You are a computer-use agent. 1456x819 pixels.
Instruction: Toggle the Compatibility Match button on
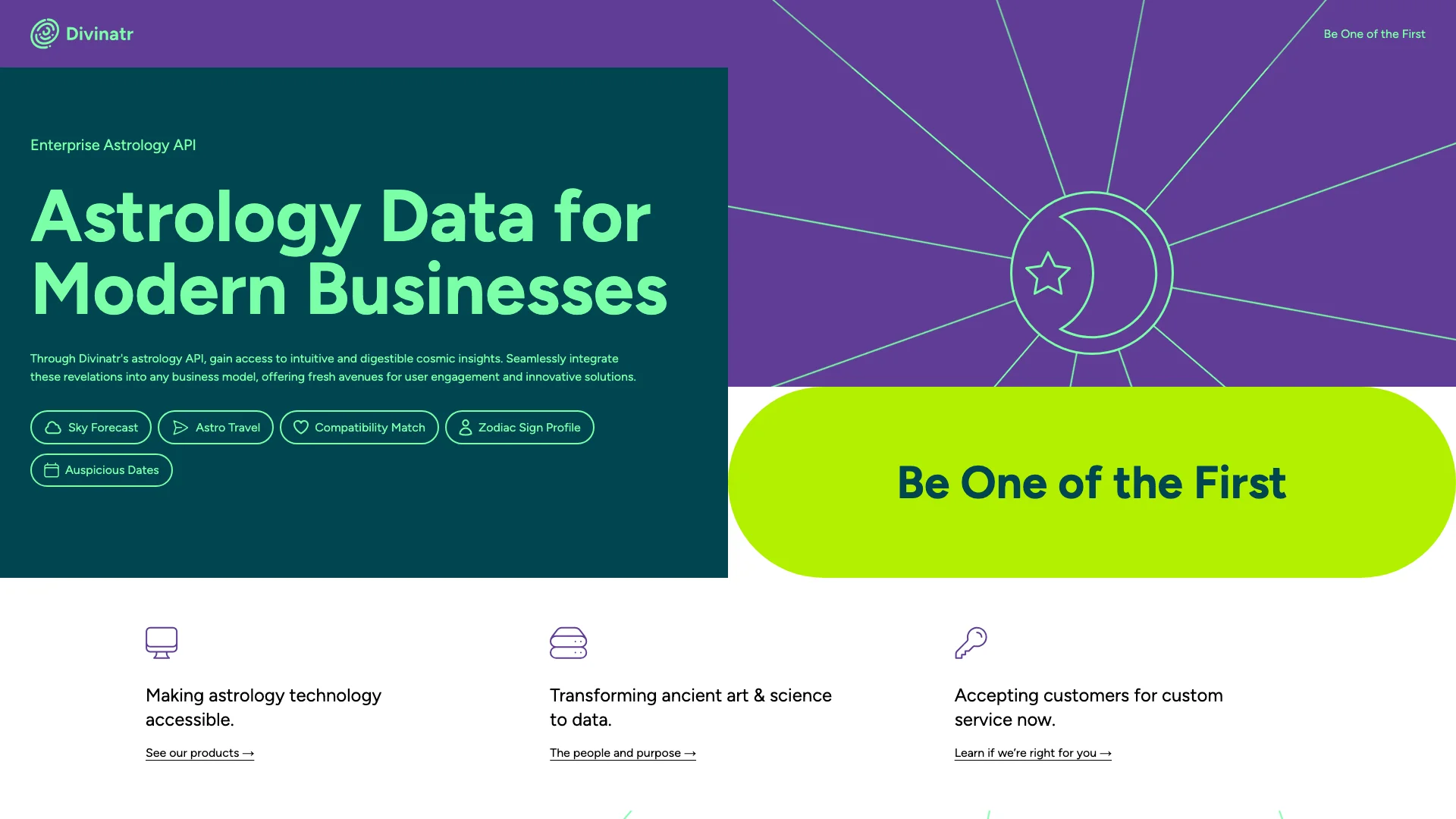click(359, 427)
